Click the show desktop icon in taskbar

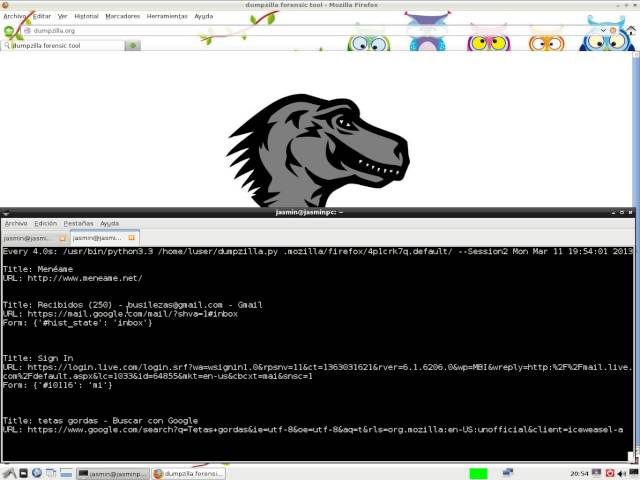point(66,473)
